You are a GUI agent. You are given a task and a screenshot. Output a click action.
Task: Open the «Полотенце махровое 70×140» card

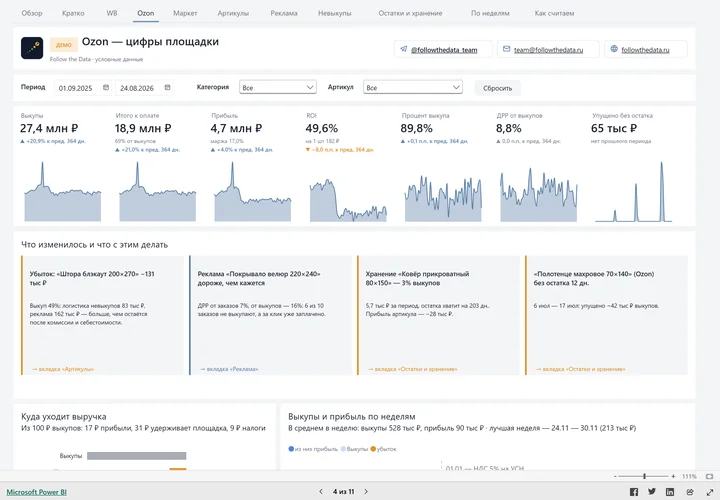click(x=607, y=315)
